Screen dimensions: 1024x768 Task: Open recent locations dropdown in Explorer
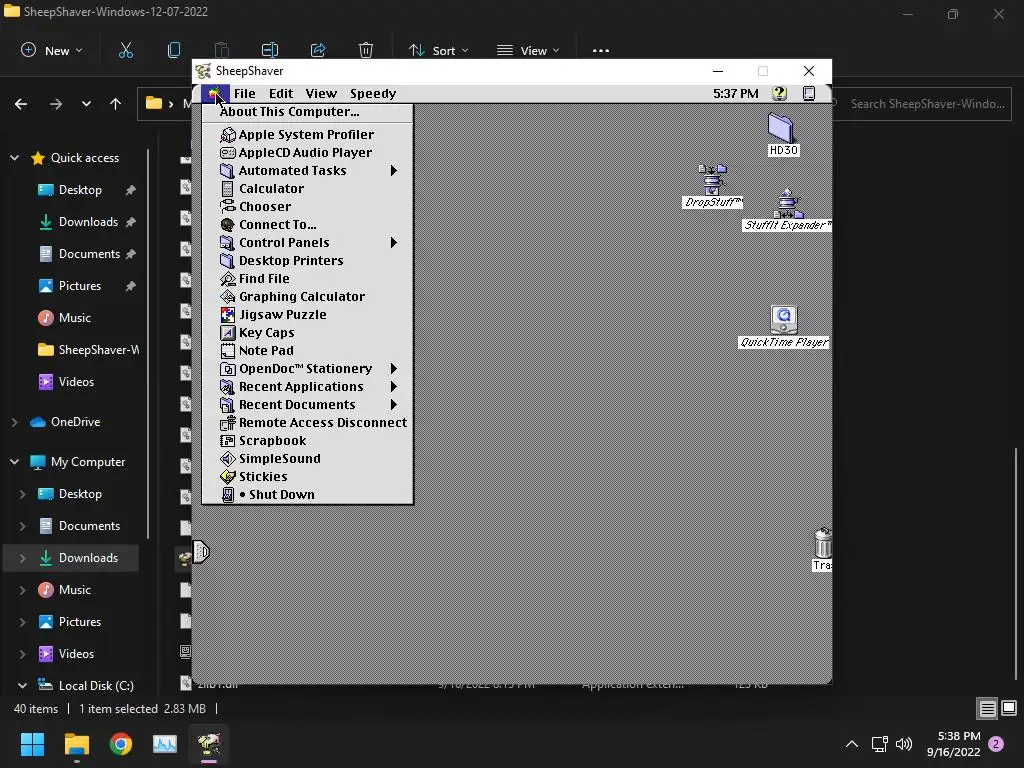pos(86,104)
